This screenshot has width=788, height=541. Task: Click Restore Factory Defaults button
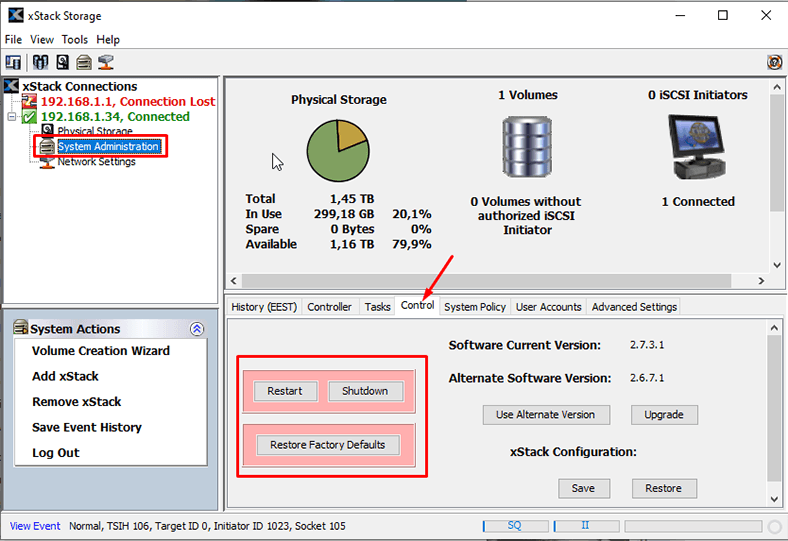[328, 445]
